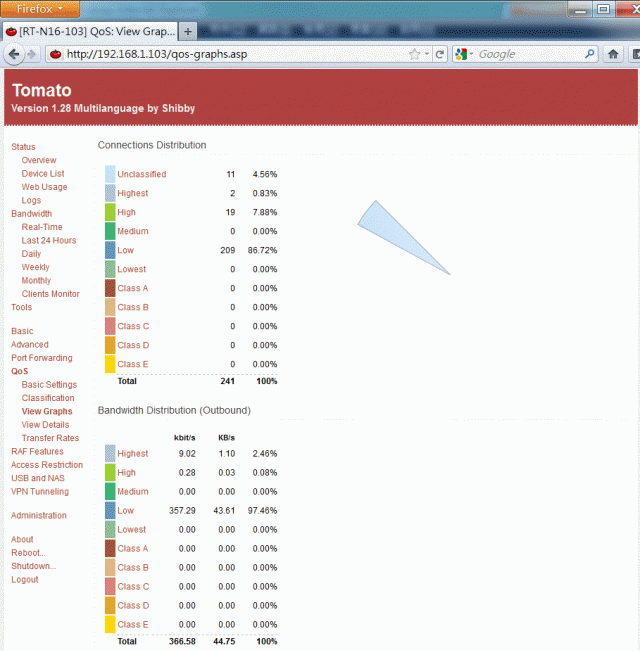
Task: Open the Basic settings section
Action: tap(22, 331)
